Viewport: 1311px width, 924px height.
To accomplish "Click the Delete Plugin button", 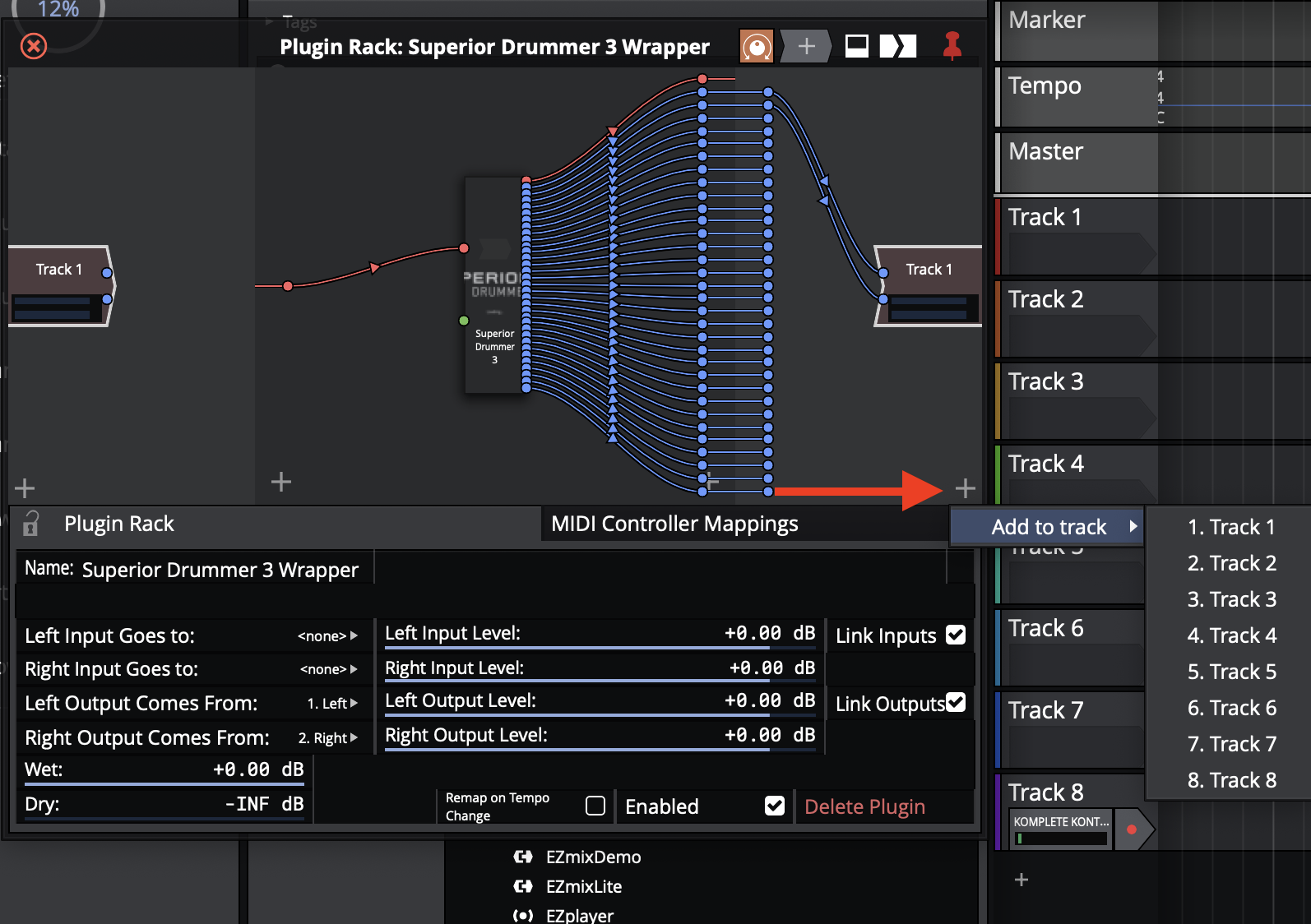I will pos(864,806).
